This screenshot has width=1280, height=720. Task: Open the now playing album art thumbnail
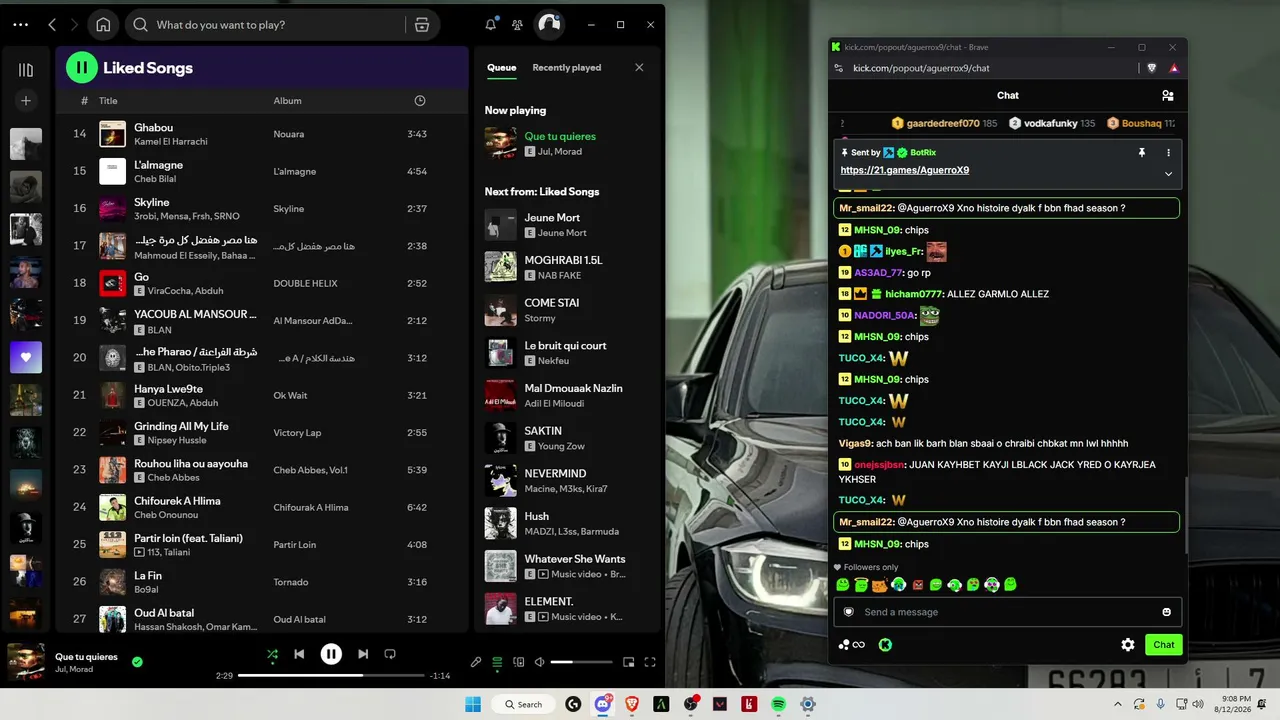point(26,662)
